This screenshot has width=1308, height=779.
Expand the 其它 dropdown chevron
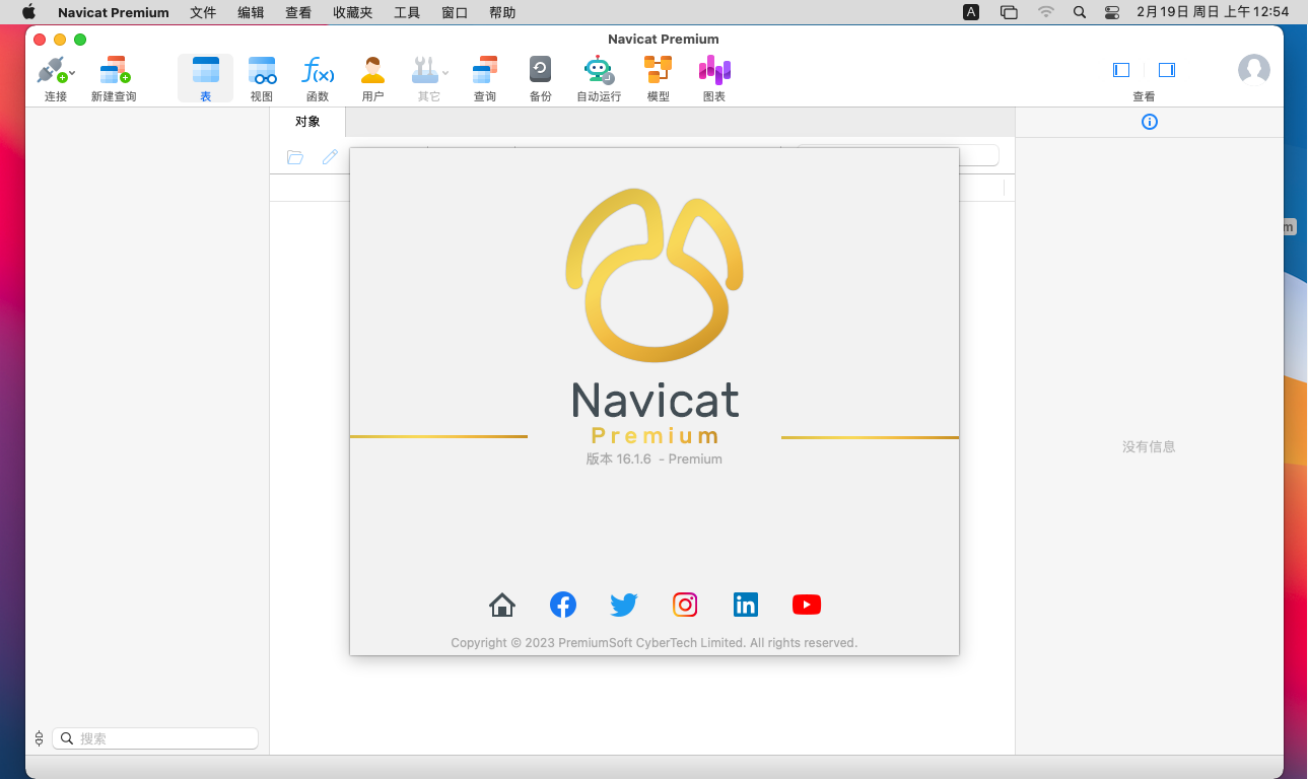[446, 72]
